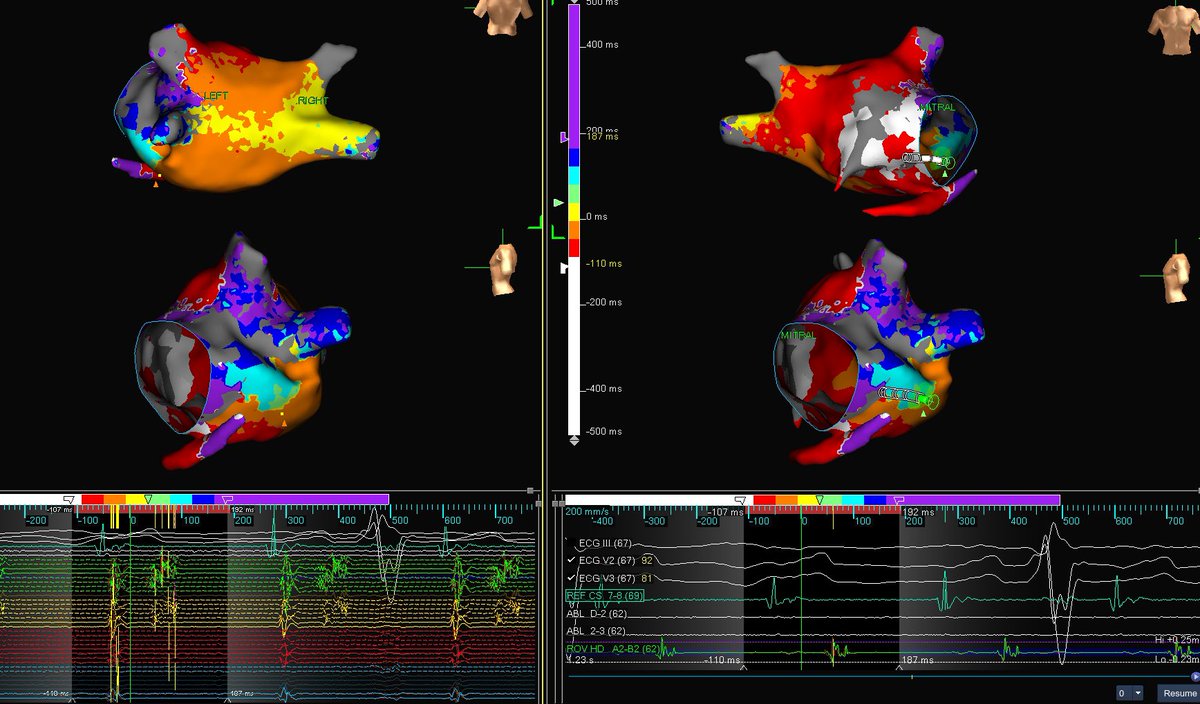This screenshot has width=1200, height=704.
Task: Click the white window marker in right annotation bar
Action: [741, 498]
